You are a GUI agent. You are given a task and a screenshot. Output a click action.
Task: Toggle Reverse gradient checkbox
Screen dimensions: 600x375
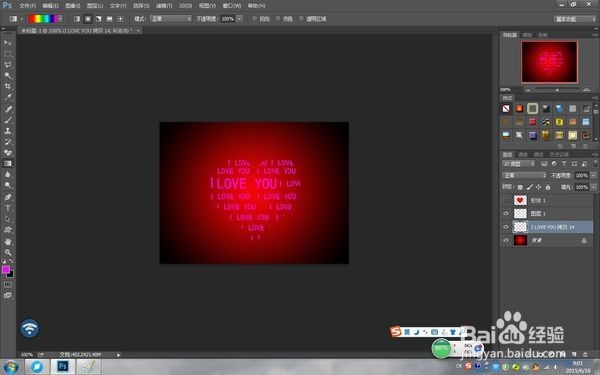[254, 18]
